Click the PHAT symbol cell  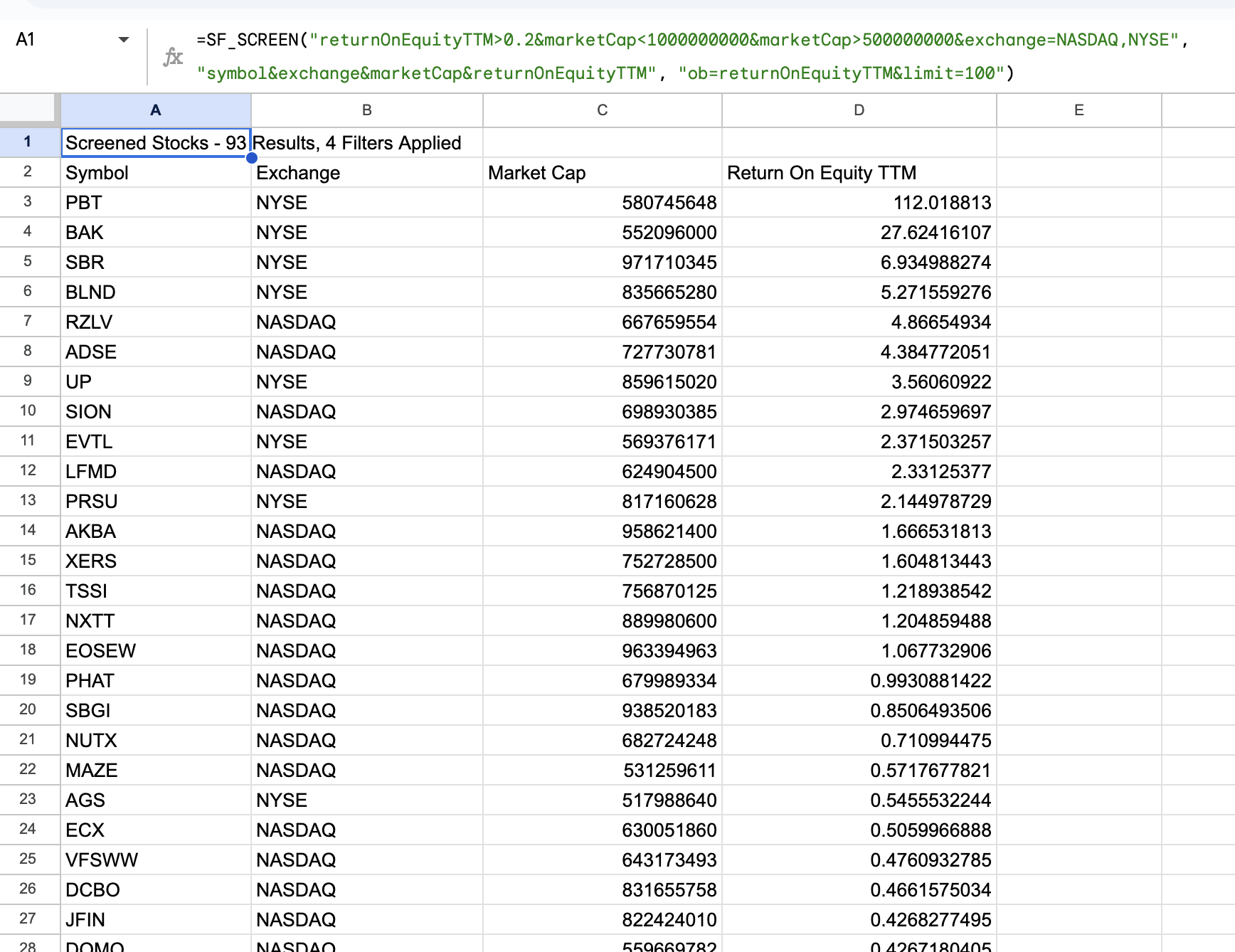[x=156, y=681]
